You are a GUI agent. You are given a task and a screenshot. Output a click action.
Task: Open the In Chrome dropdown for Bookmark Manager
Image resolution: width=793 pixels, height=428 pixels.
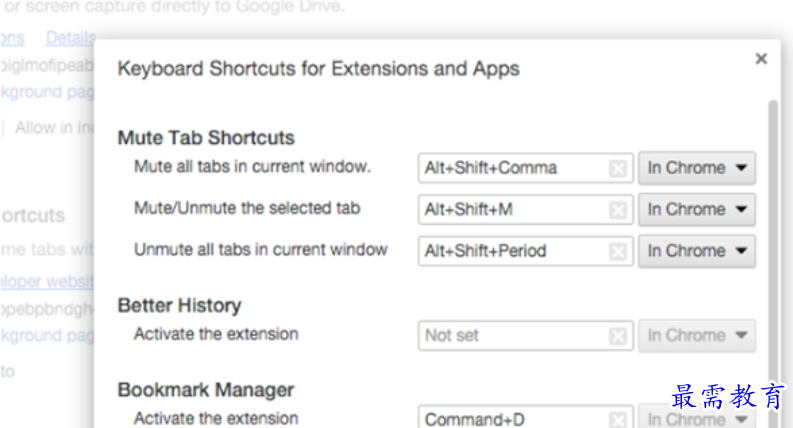(697, 416)
